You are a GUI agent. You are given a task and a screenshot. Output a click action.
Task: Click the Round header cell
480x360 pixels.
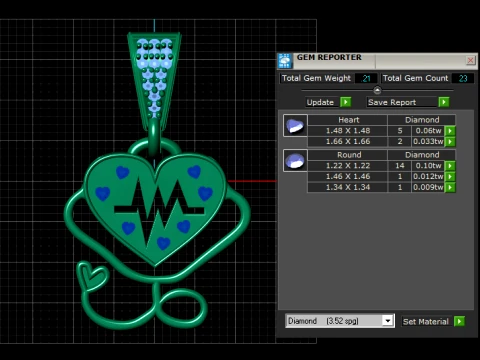click(x=348, y=155)
